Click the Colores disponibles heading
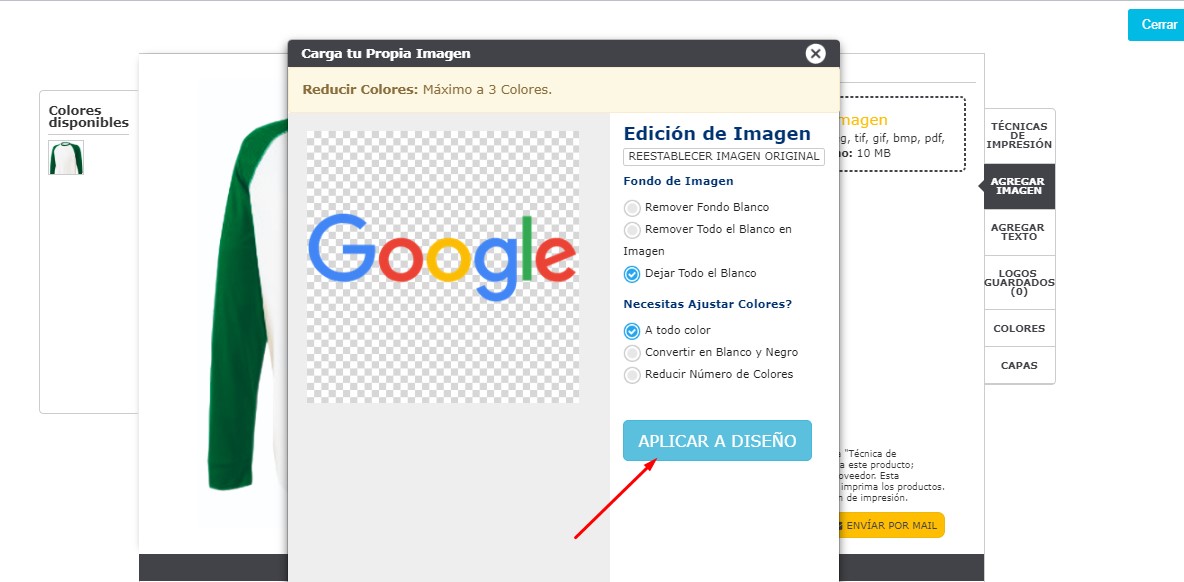This screenshot has width=1184, height=582. point(88,117)
